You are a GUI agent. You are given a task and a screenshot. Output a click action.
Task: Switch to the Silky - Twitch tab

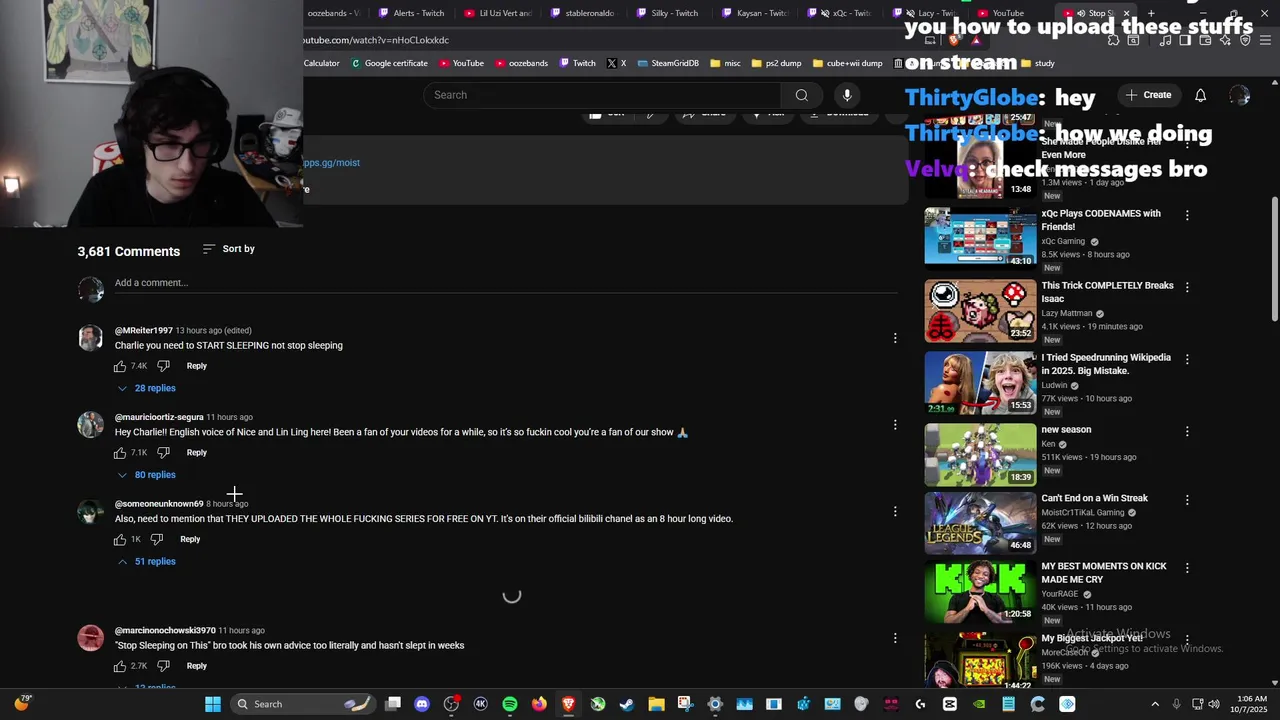tap(671, 13)
